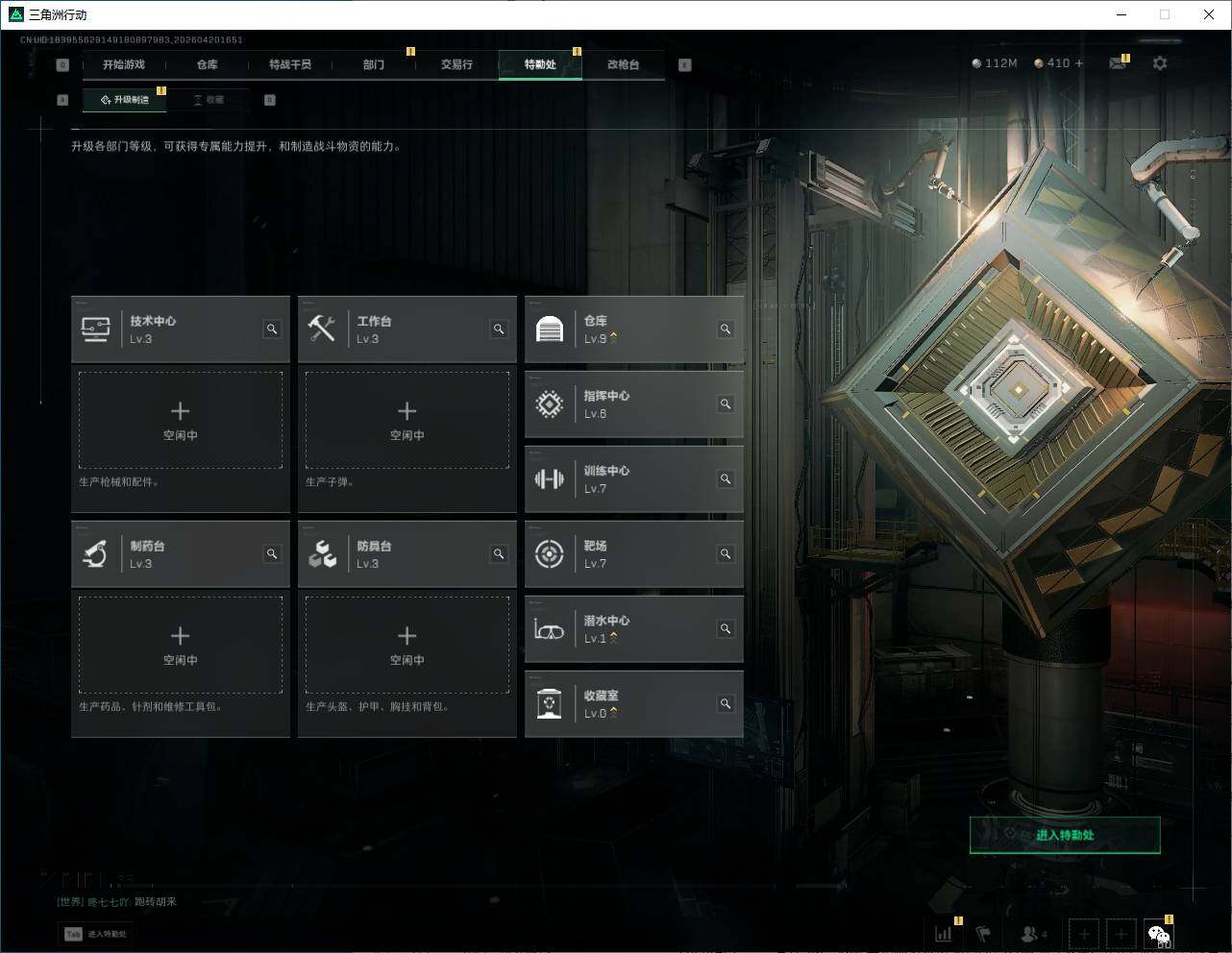Click the 防具台 cubes icon
Screen dimensions: 1232x953
(x=322, y=554)
